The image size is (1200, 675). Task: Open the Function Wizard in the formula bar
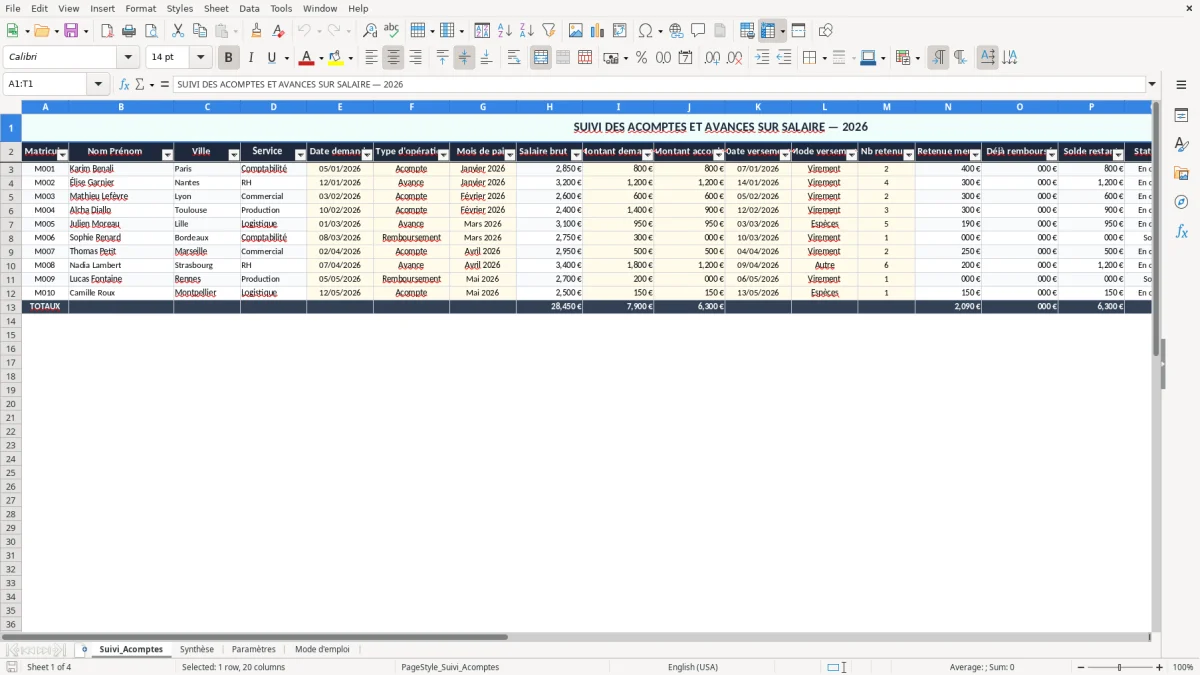coord(125,85)
